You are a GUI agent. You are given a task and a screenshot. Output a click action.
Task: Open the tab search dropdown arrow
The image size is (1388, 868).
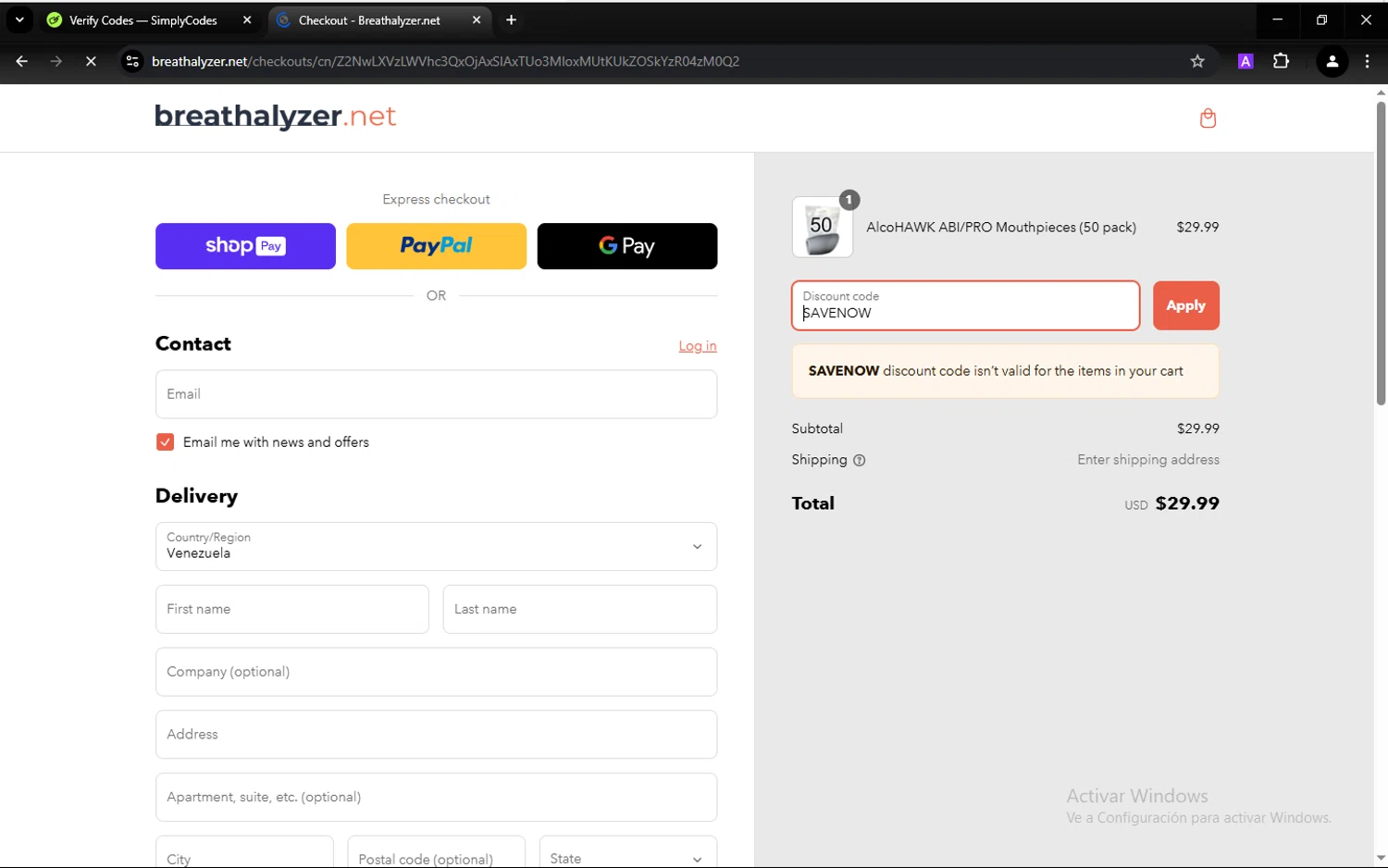click(19, 20)
